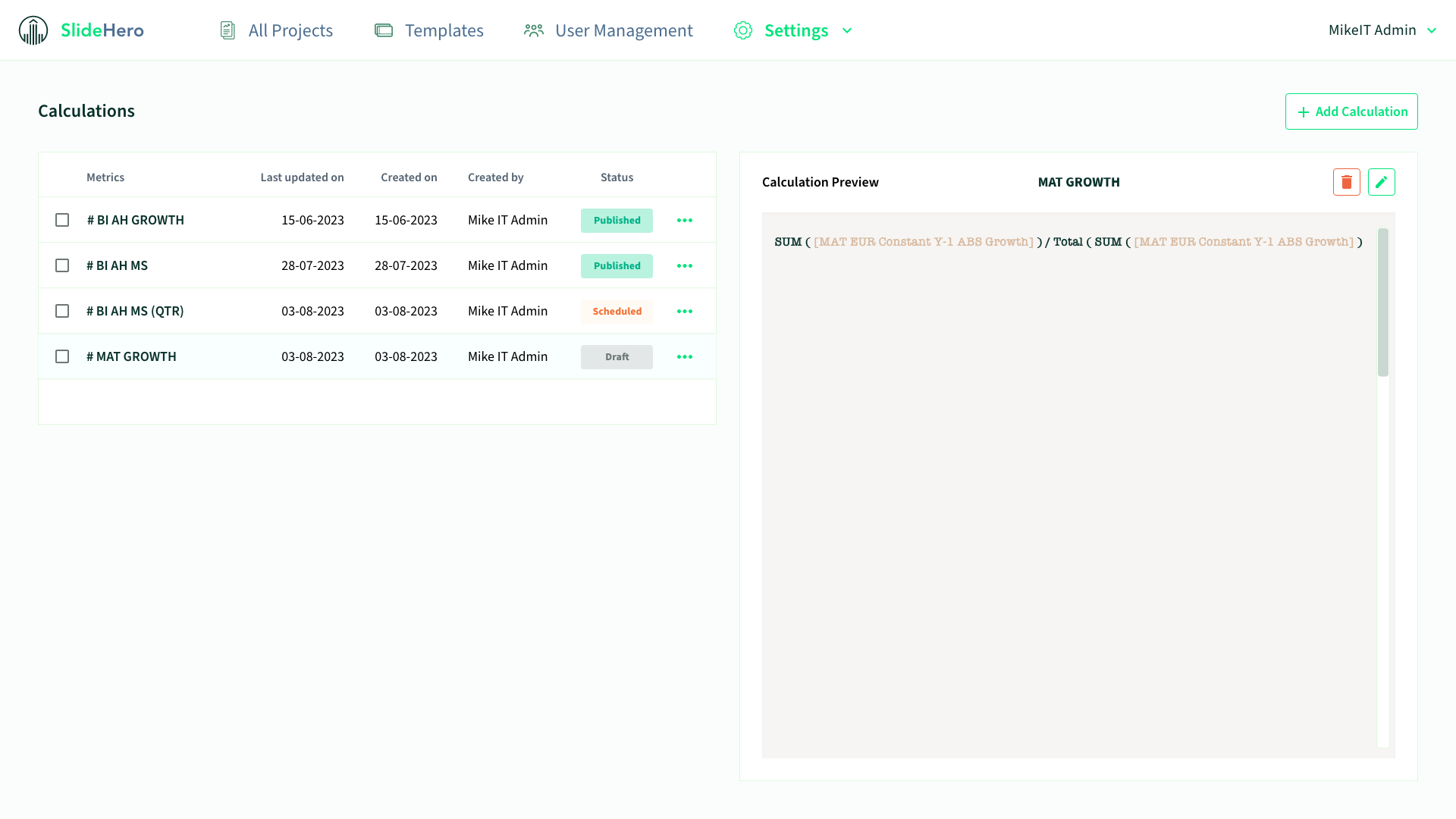Tick the BI AH MS (QTR) checkbox
Screen dimensions: 1456x819
[x=62, y=311]
